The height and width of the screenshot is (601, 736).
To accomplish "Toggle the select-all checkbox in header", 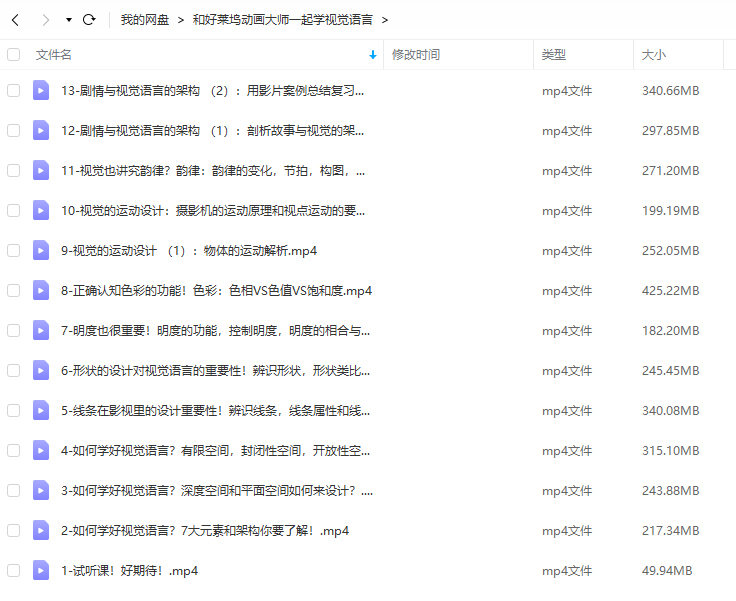I will point(13,55).
